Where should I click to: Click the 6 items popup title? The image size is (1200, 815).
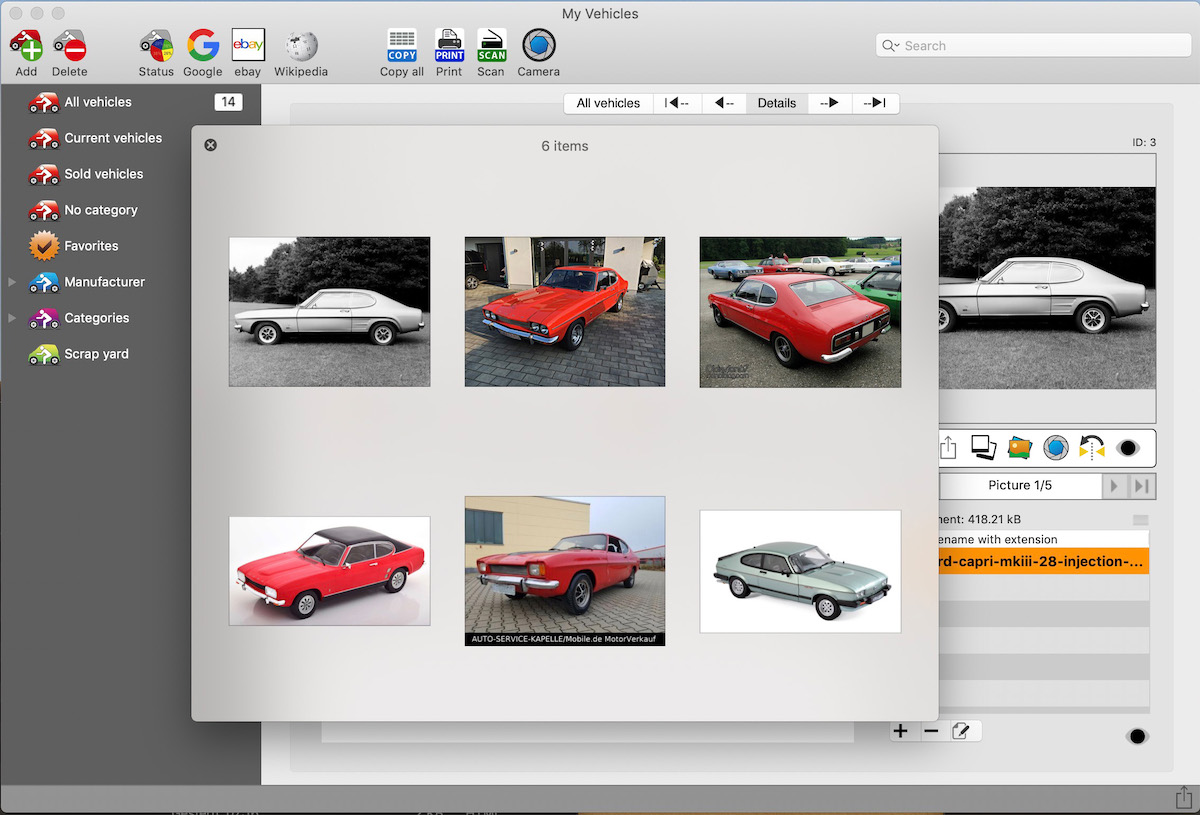565,146
